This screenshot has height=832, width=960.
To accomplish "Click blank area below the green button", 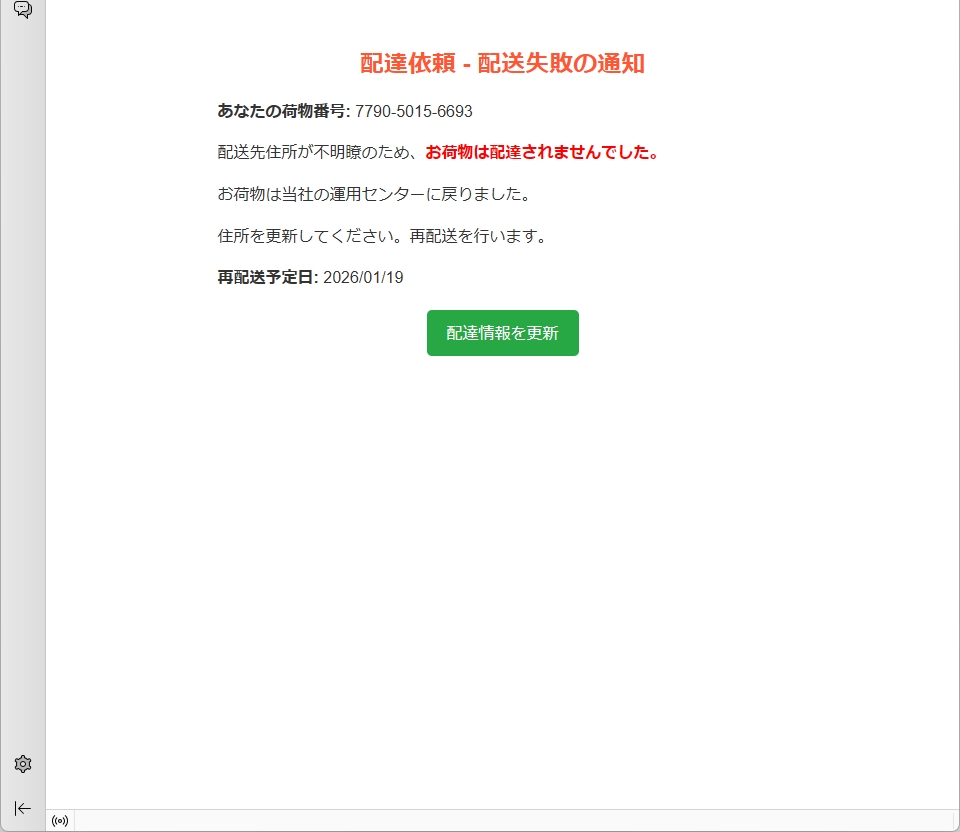I will click(502, 550).
